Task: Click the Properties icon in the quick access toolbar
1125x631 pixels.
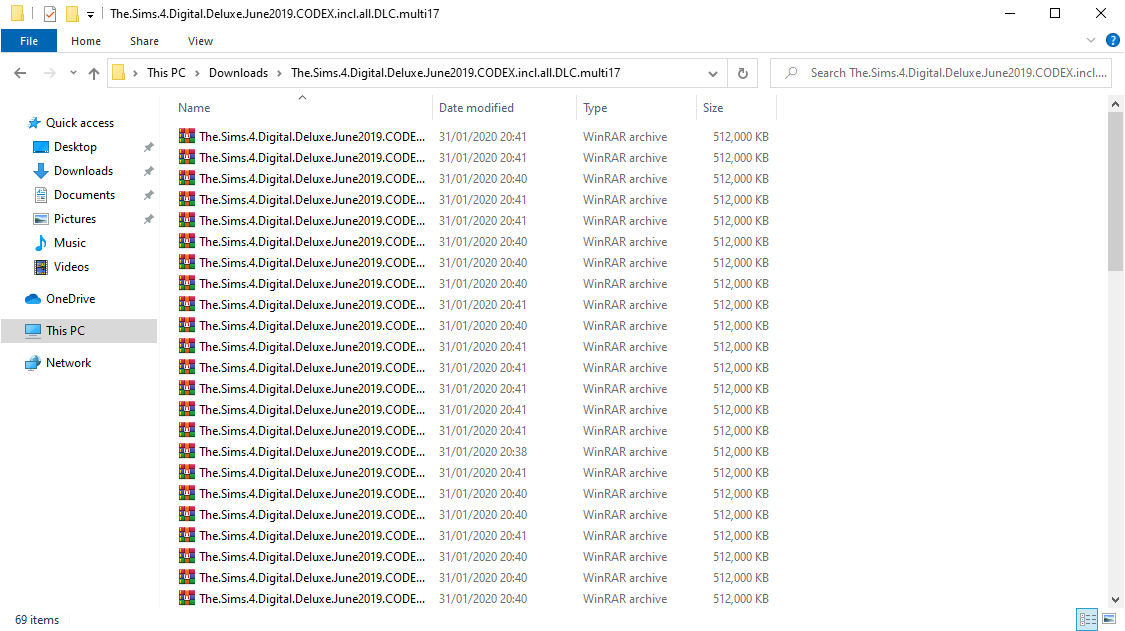Action: (50, 14)
